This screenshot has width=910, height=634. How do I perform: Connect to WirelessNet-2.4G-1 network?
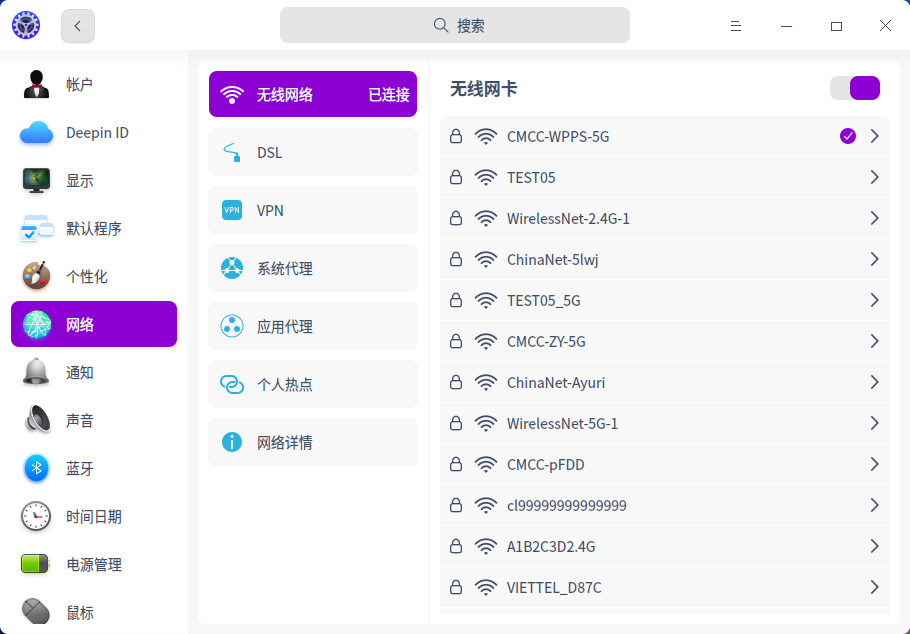point(665,218)
